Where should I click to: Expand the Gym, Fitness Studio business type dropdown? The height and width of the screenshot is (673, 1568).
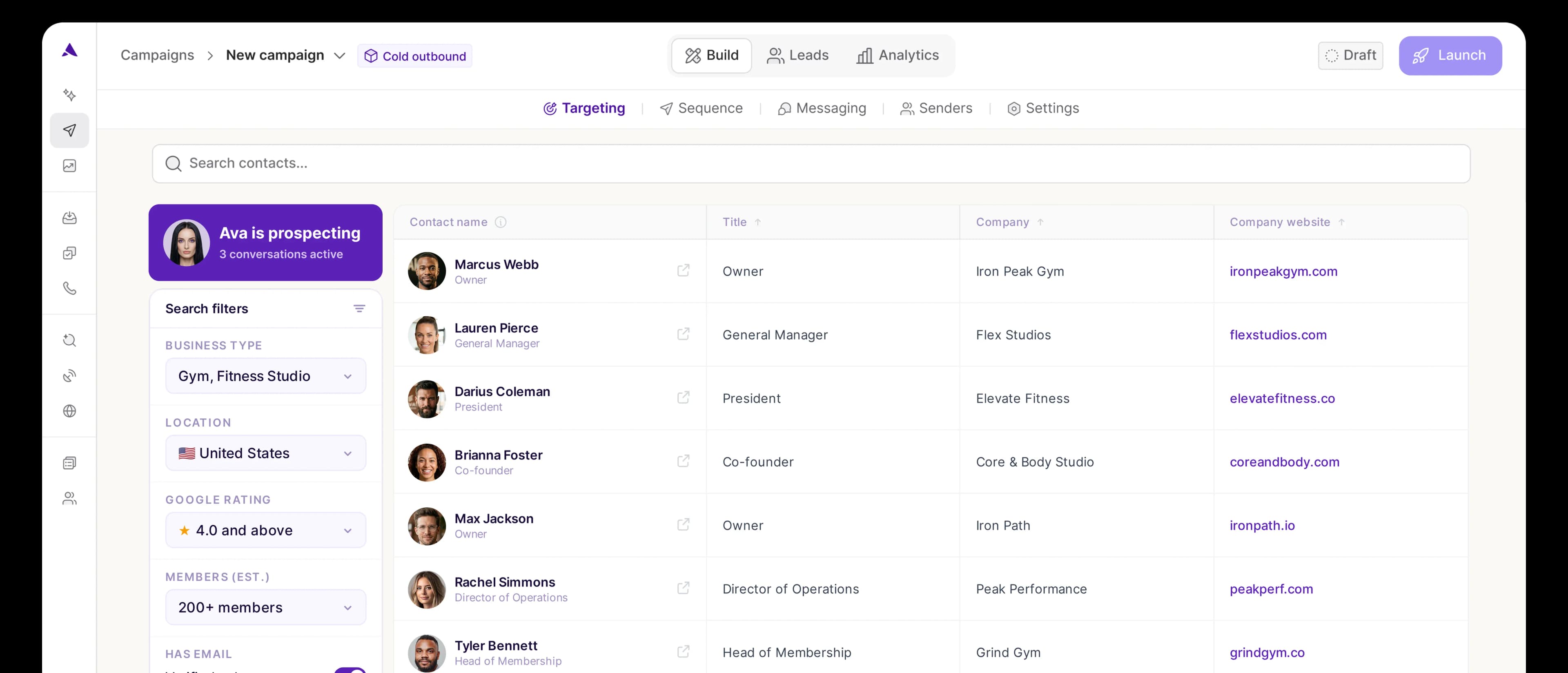(x=265, y=376)
